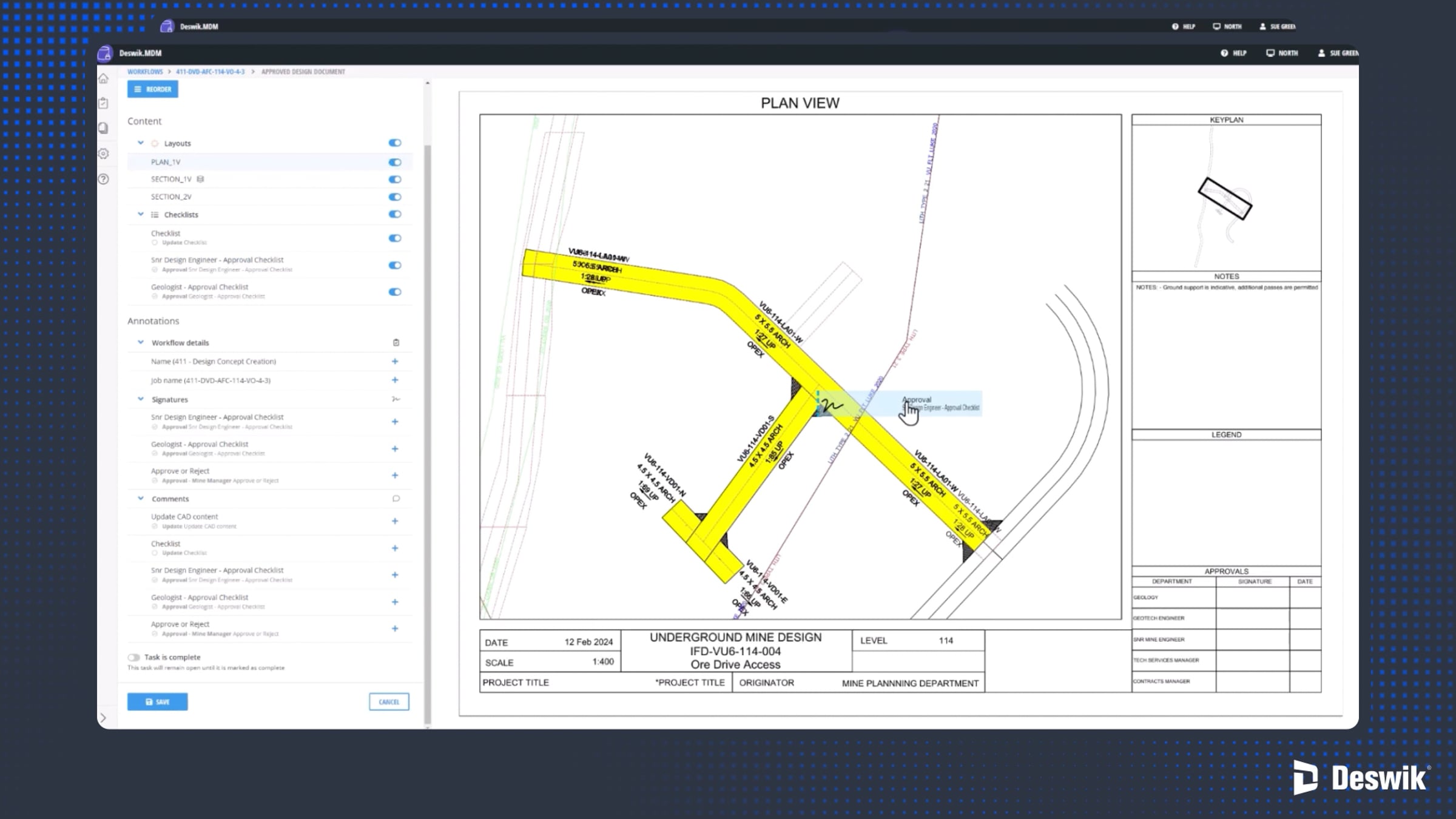Enable the Task is complete switch
Viewport: 1456px width, 819px height.
pos(134,656)
